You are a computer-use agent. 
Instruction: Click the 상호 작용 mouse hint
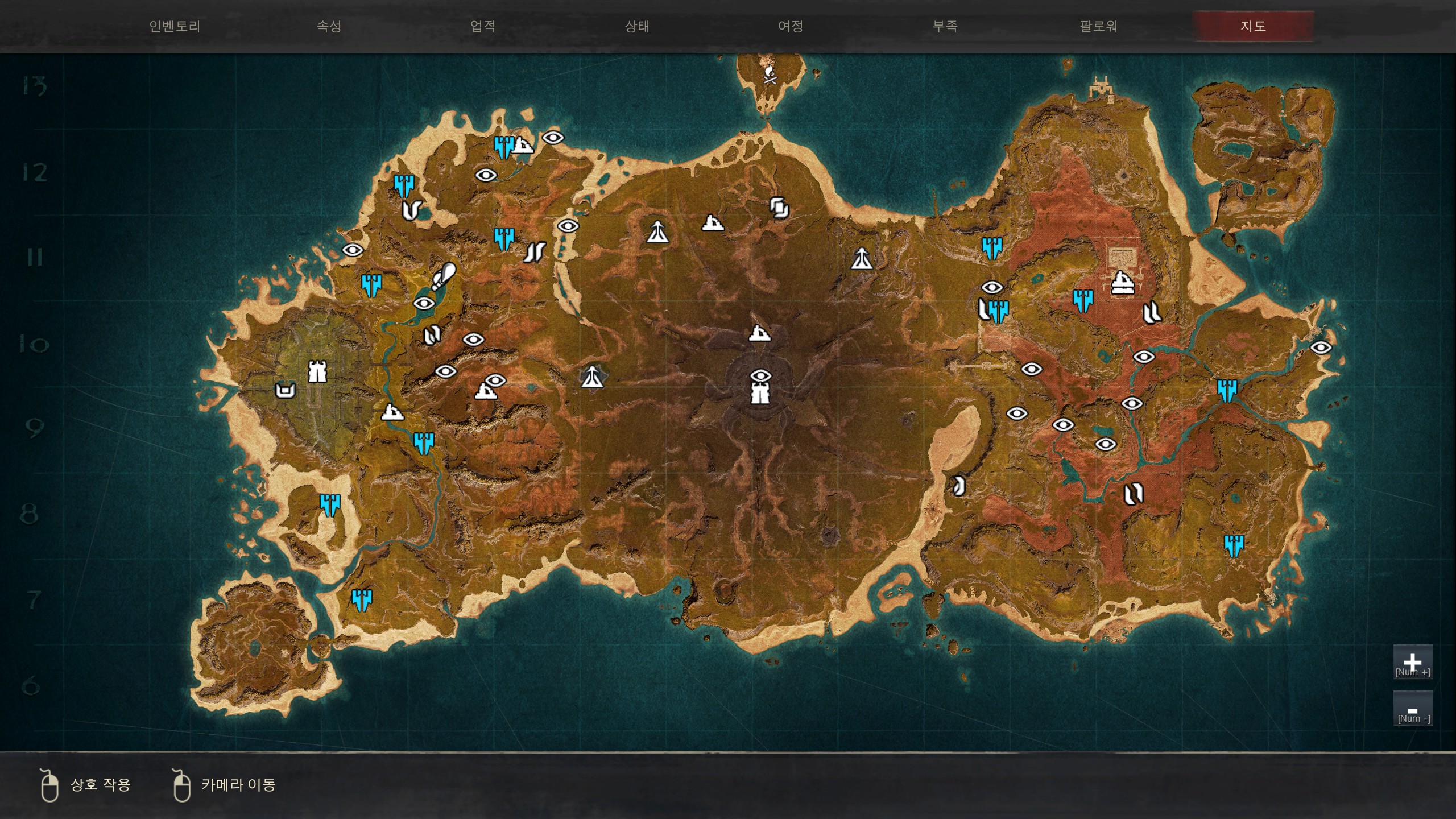click(x=85, y=785)
